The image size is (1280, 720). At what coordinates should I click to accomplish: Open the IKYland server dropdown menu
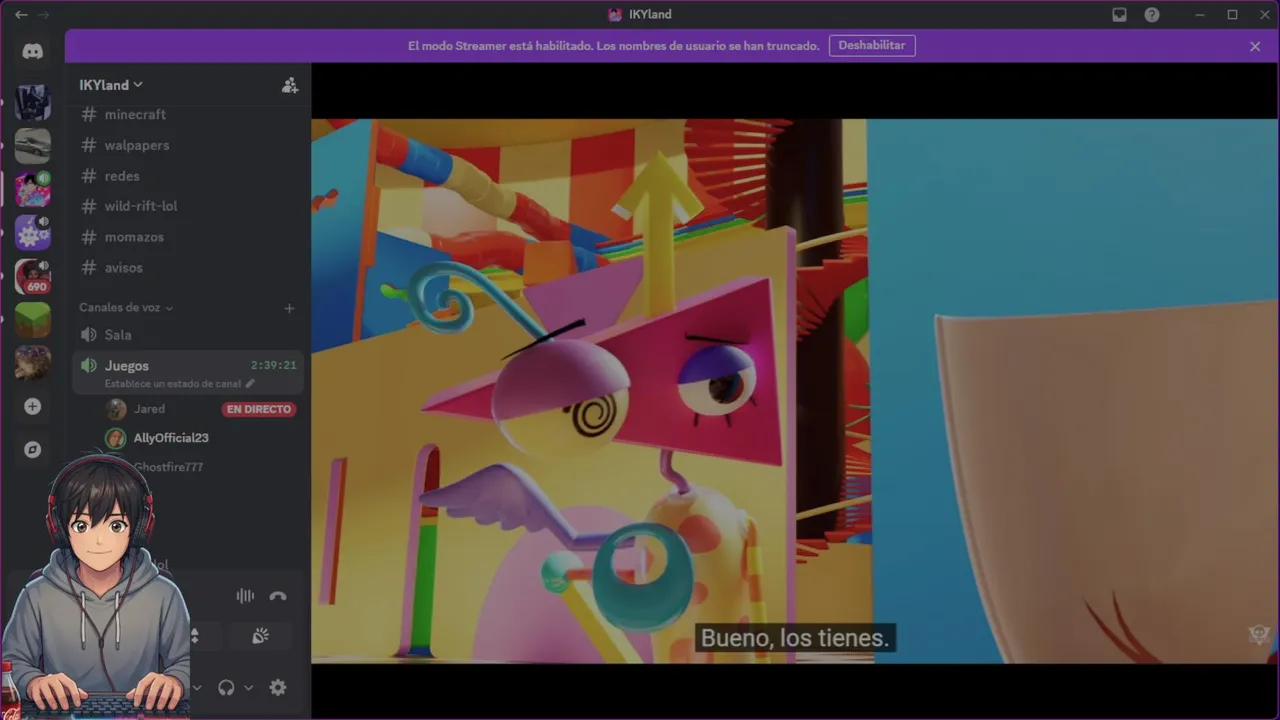[x=111, y=85]
